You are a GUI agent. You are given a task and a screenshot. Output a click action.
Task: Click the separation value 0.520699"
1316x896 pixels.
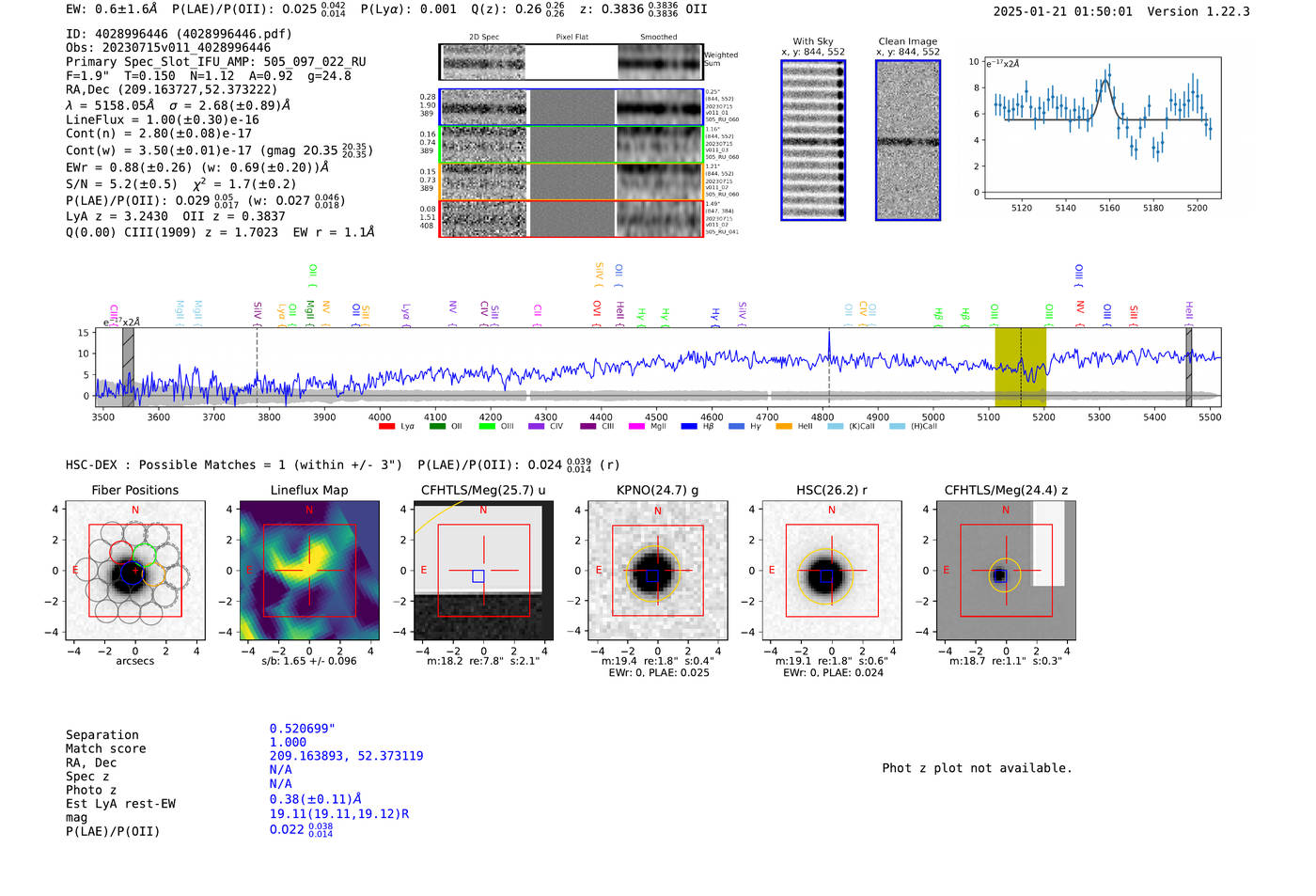[303, 729]
